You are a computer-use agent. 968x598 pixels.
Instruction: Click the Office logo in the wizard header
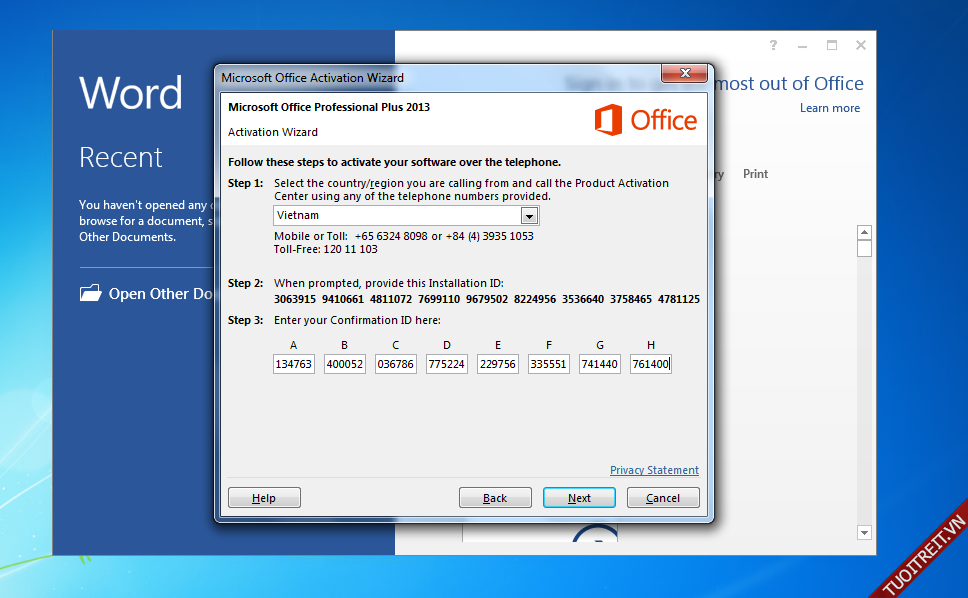pyautogui.click(x=646, y=121)
